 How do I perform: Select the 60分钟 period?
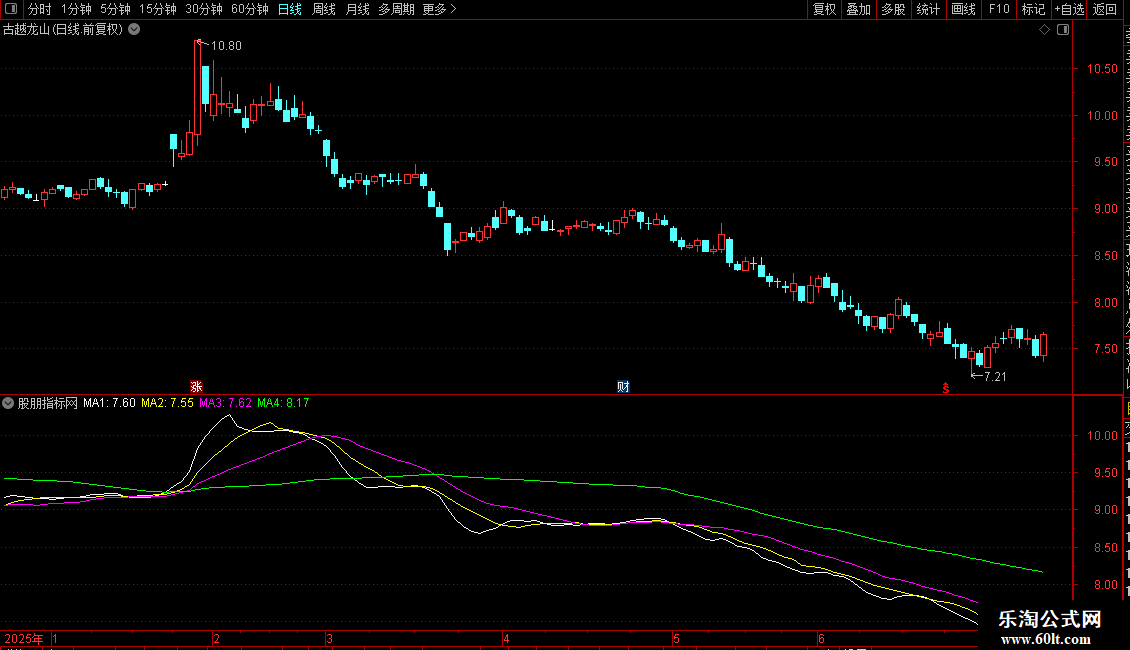[x=250, y=9]
